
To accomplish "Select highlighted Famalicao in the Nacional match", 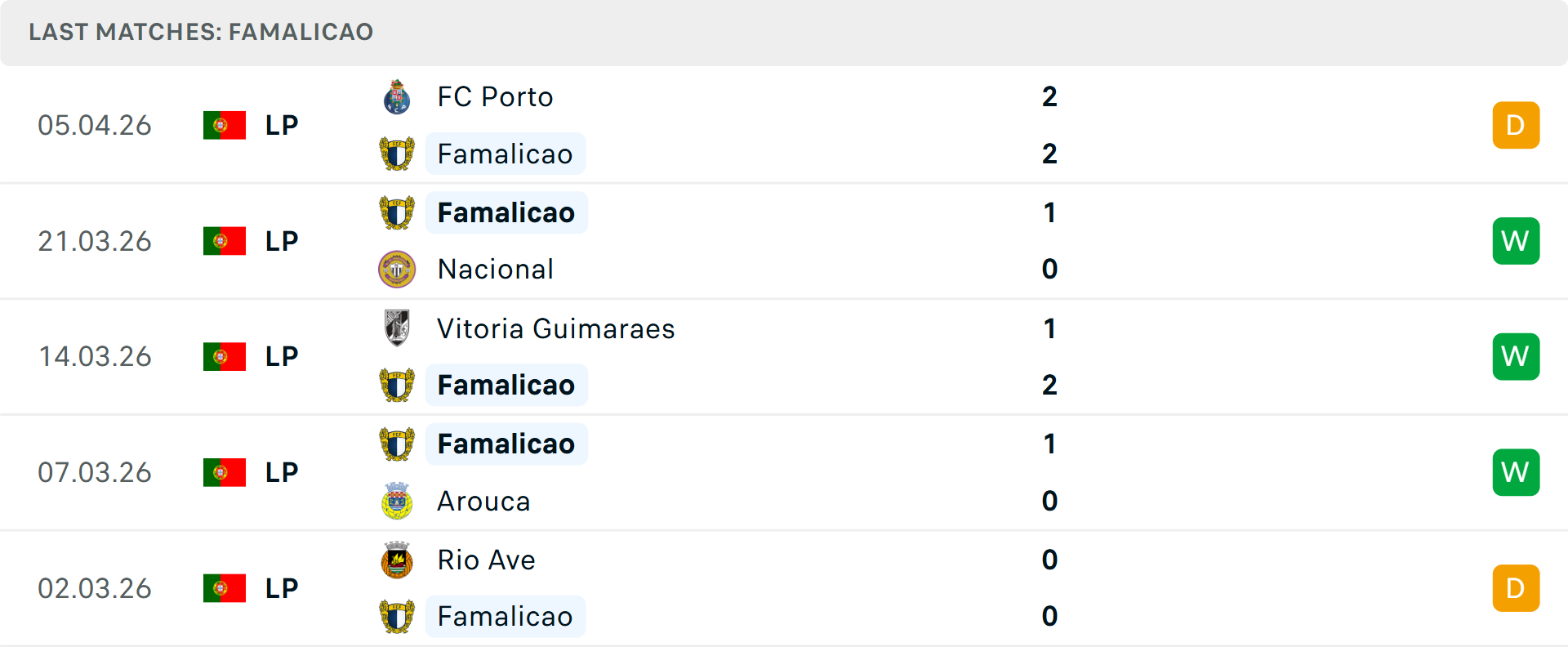I will tap(506, 212).
